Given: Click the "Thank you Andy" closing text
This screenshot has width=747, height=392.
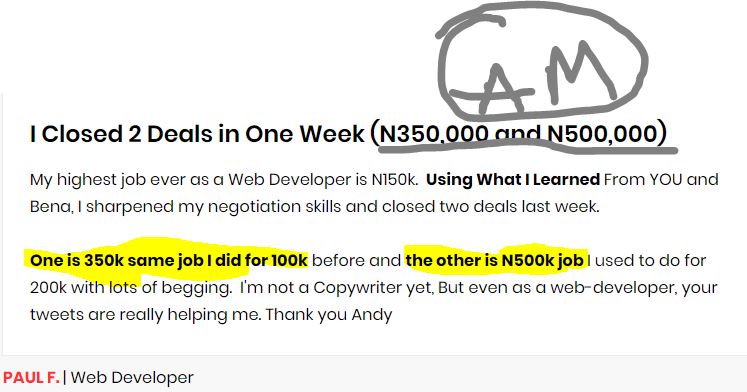Looking at the screenshot, I should click(329, 315).
